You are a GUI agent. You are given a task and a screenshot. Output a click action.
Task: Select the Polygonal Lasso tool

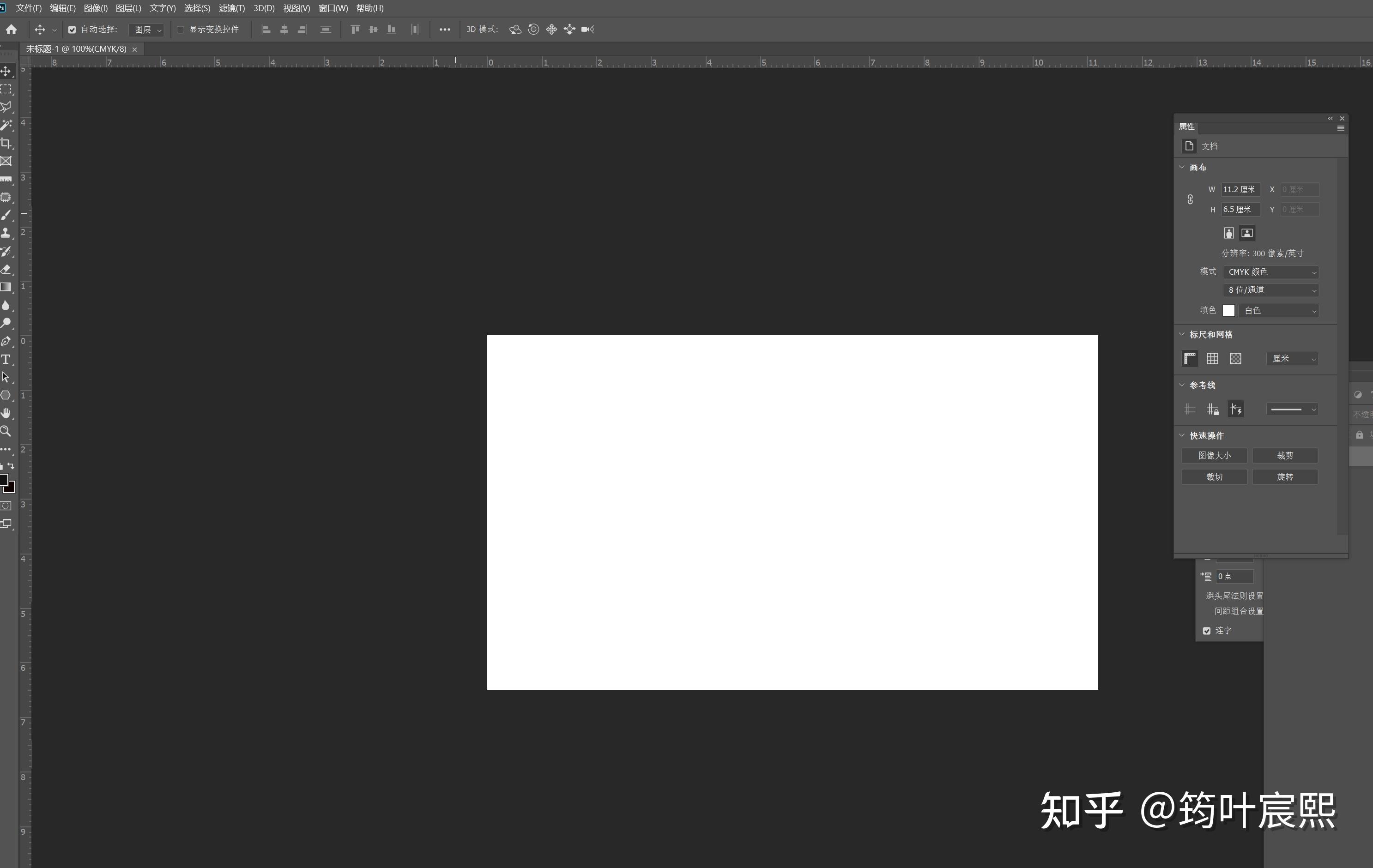[x=6, y=107]
